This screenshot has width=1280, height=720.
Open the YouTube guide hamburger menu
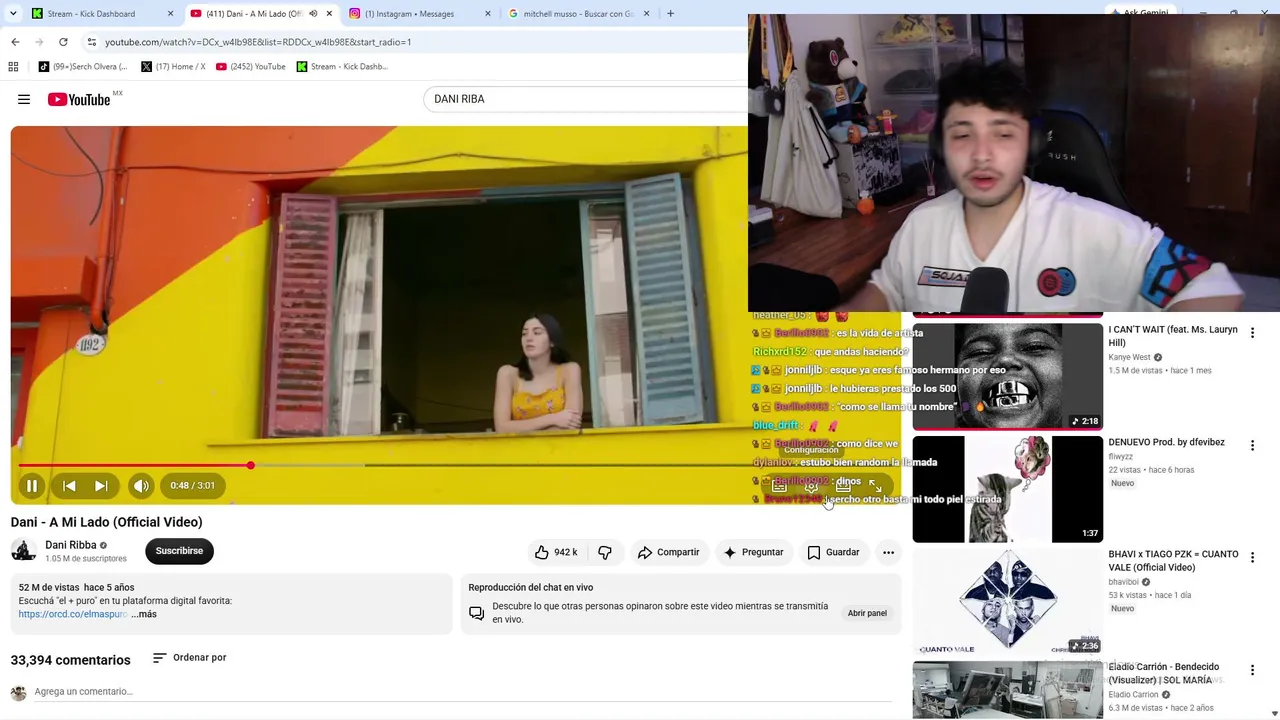(x=24, y=99)
